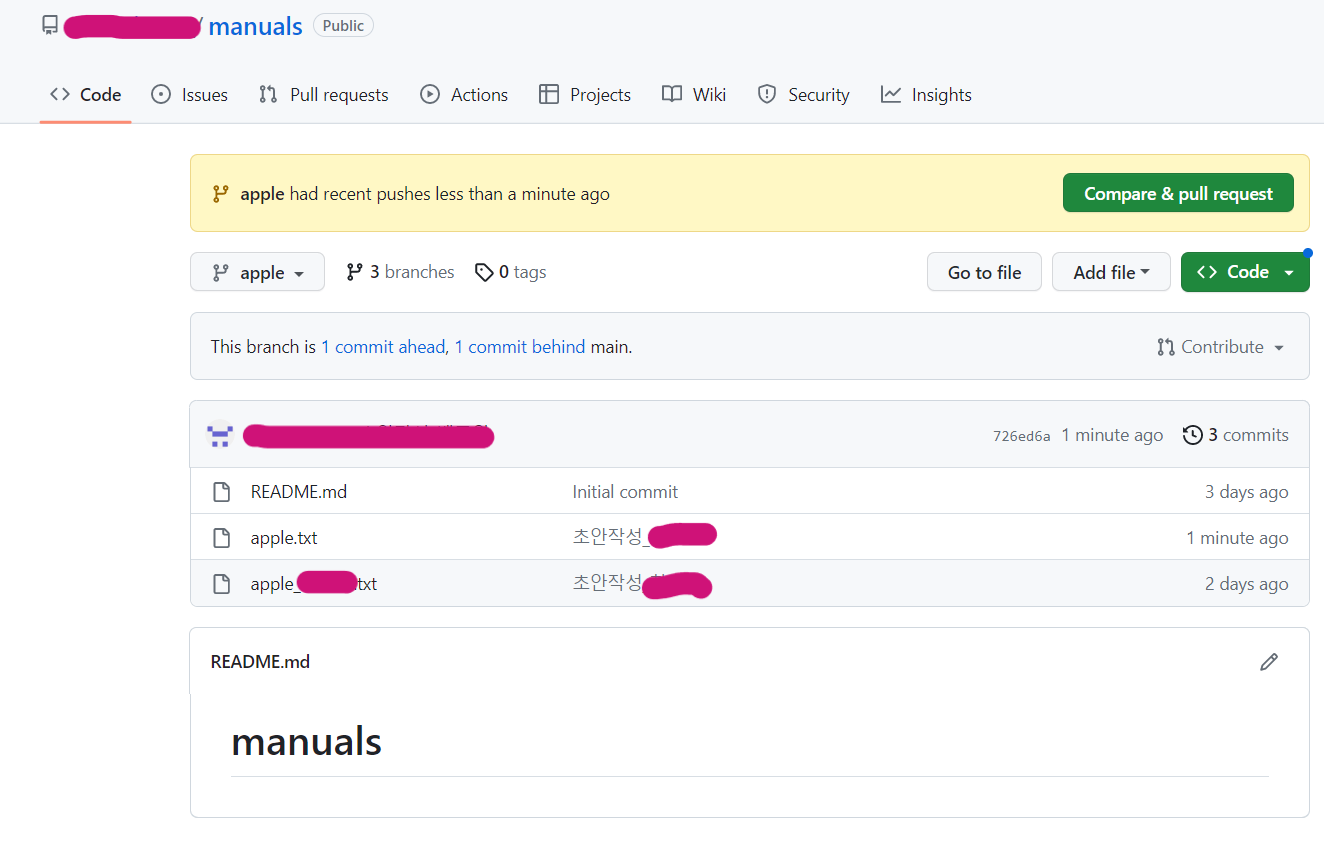1324x852 pixels.
Task: Click the file icon next to apple.txt
Action: 221,538
